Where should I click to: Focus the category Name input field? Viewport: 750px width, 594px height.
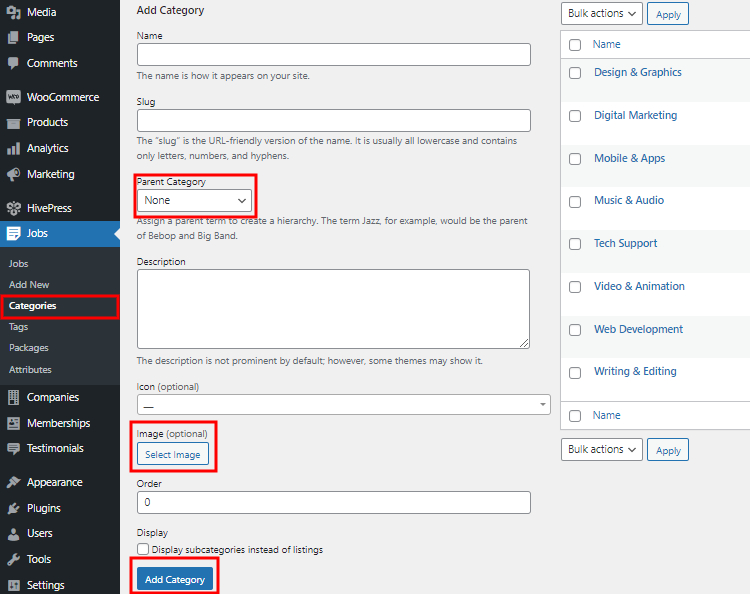pos(334,55)
